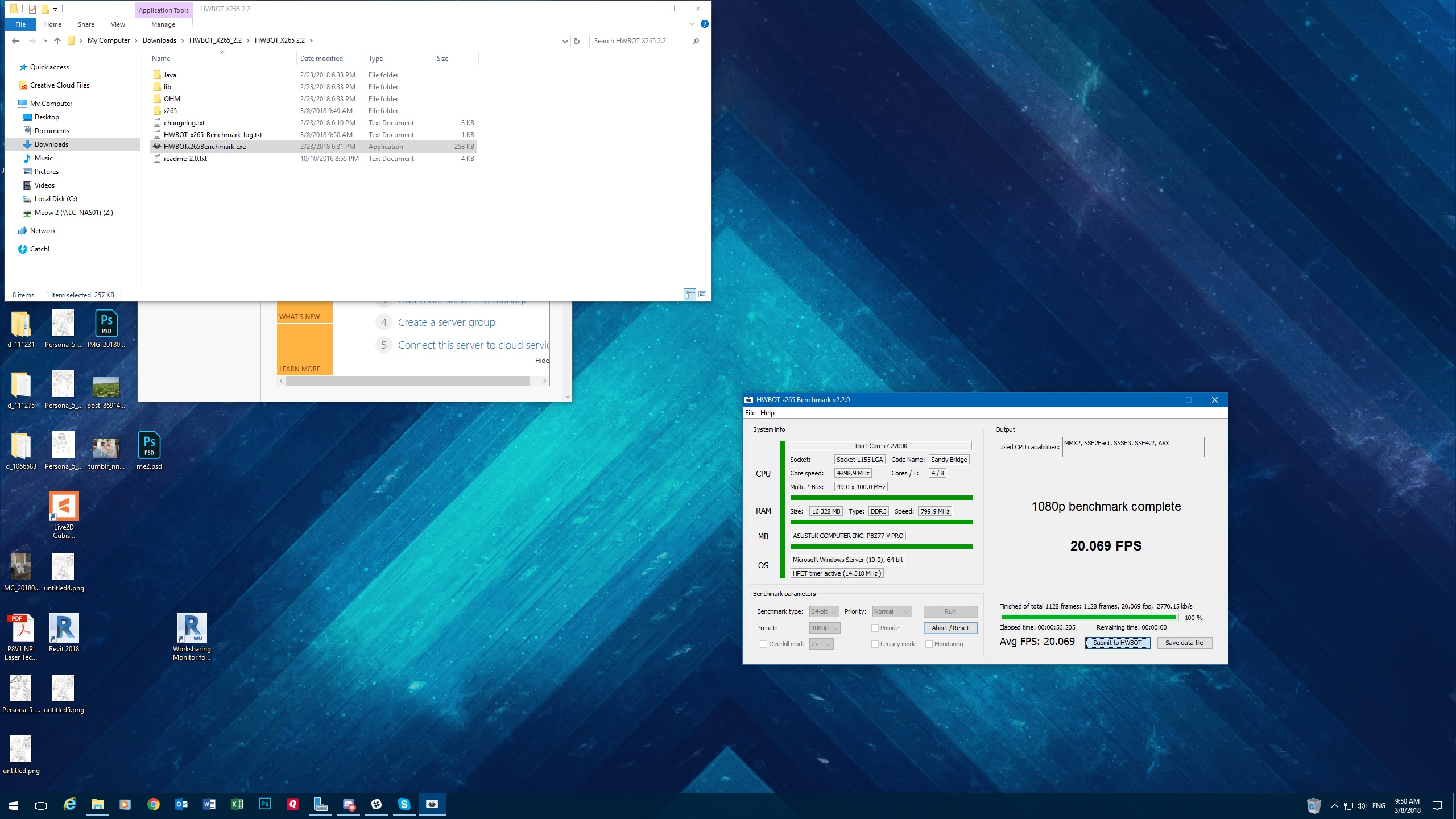Open the File tab in Explorer ribbon
The width and height of the screenshot is (1456, 819).
[x=20, y=24]
